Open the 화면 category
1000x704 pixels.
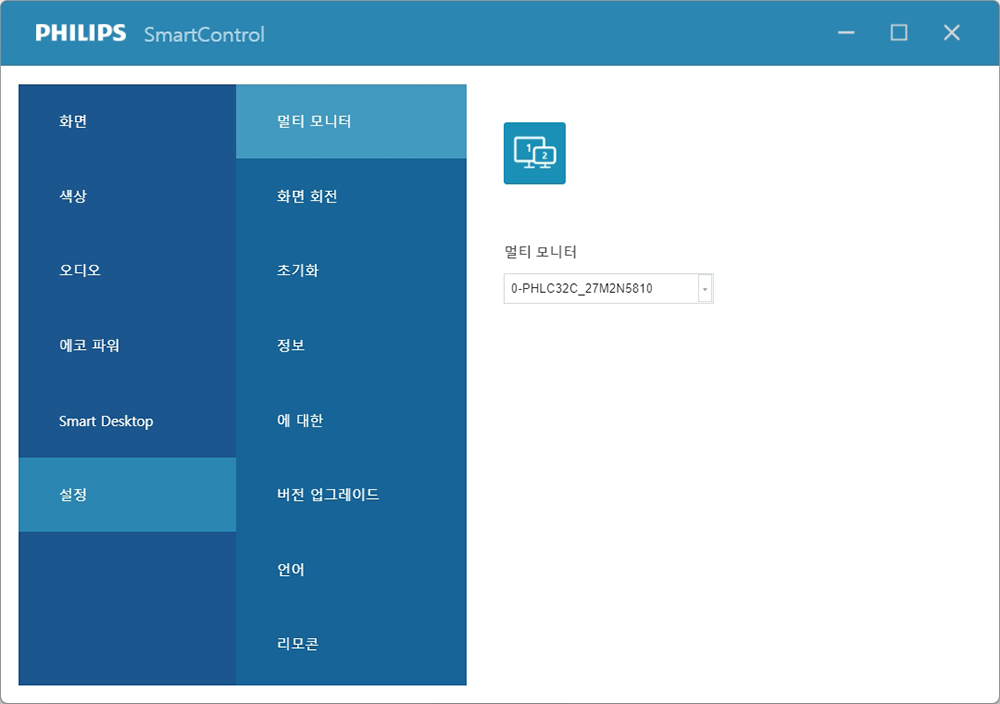pos(128,121)
